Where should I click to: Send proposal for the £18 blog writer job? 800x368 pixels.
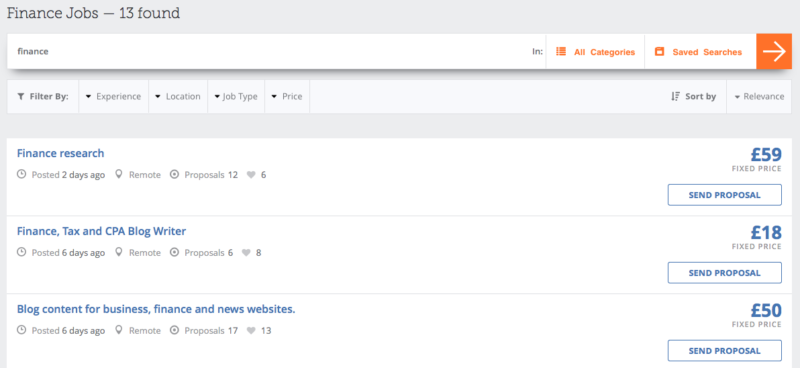pos(724,273)
